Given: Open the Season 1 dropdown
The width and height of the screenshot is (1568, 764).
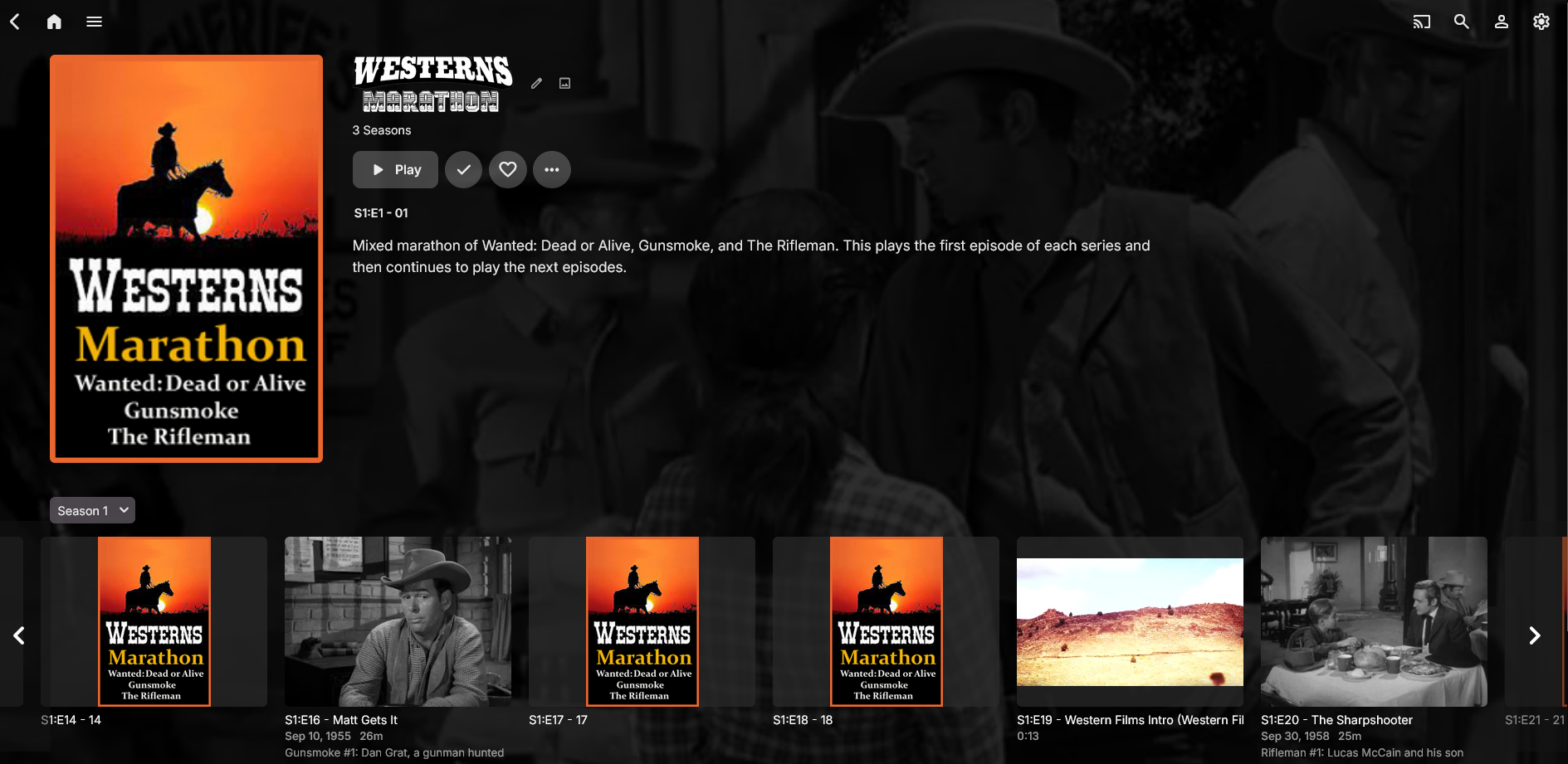Looking at the screenshot, I should (92, 511).
